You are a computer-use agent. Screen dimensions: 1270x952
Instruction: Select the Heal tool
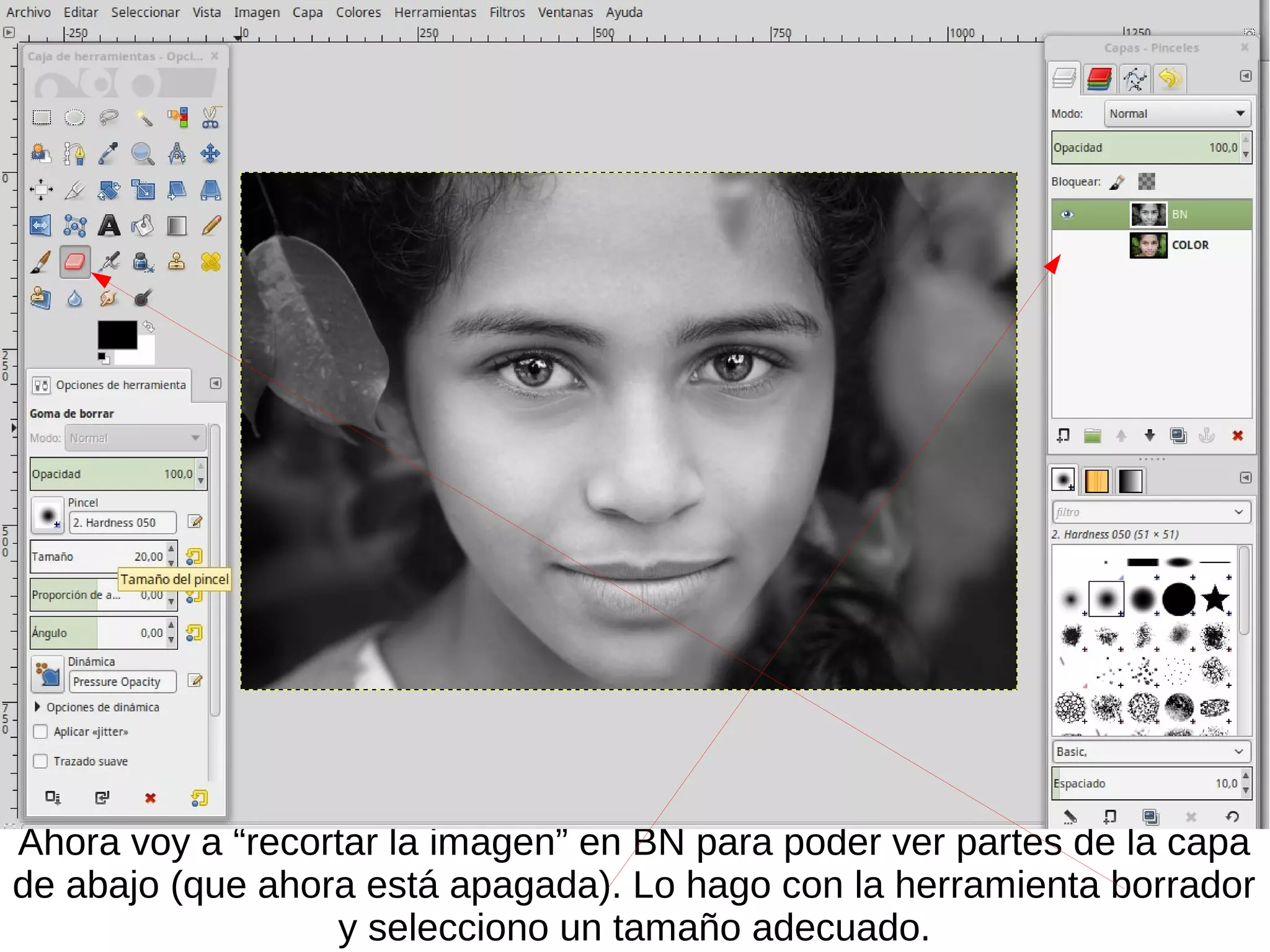click(x=211, y=262)
